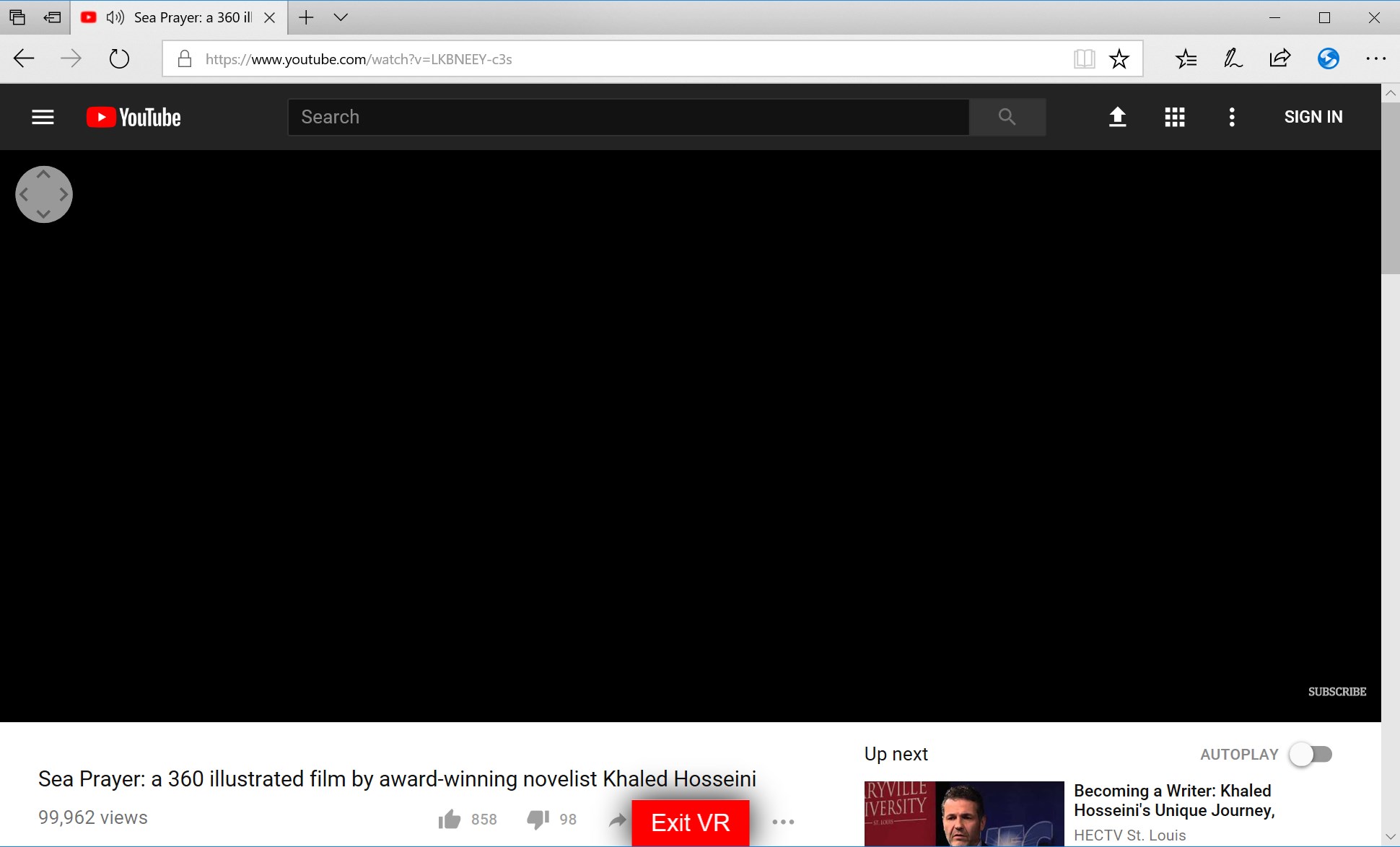The width and height of the screenshot is (1400, 847).
Task: Open more actions ellipsis under video
Action: (783, 822)
